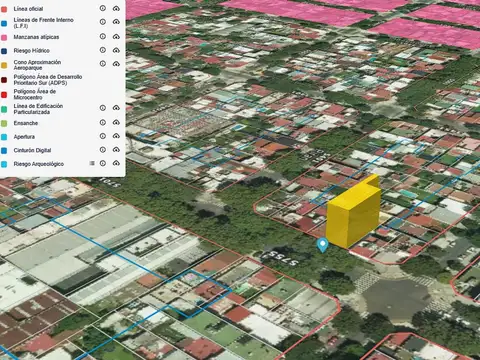Toggle Ensanche light green swatch
Viewport: 480px width, 360px height.
(x=4, y=124)
